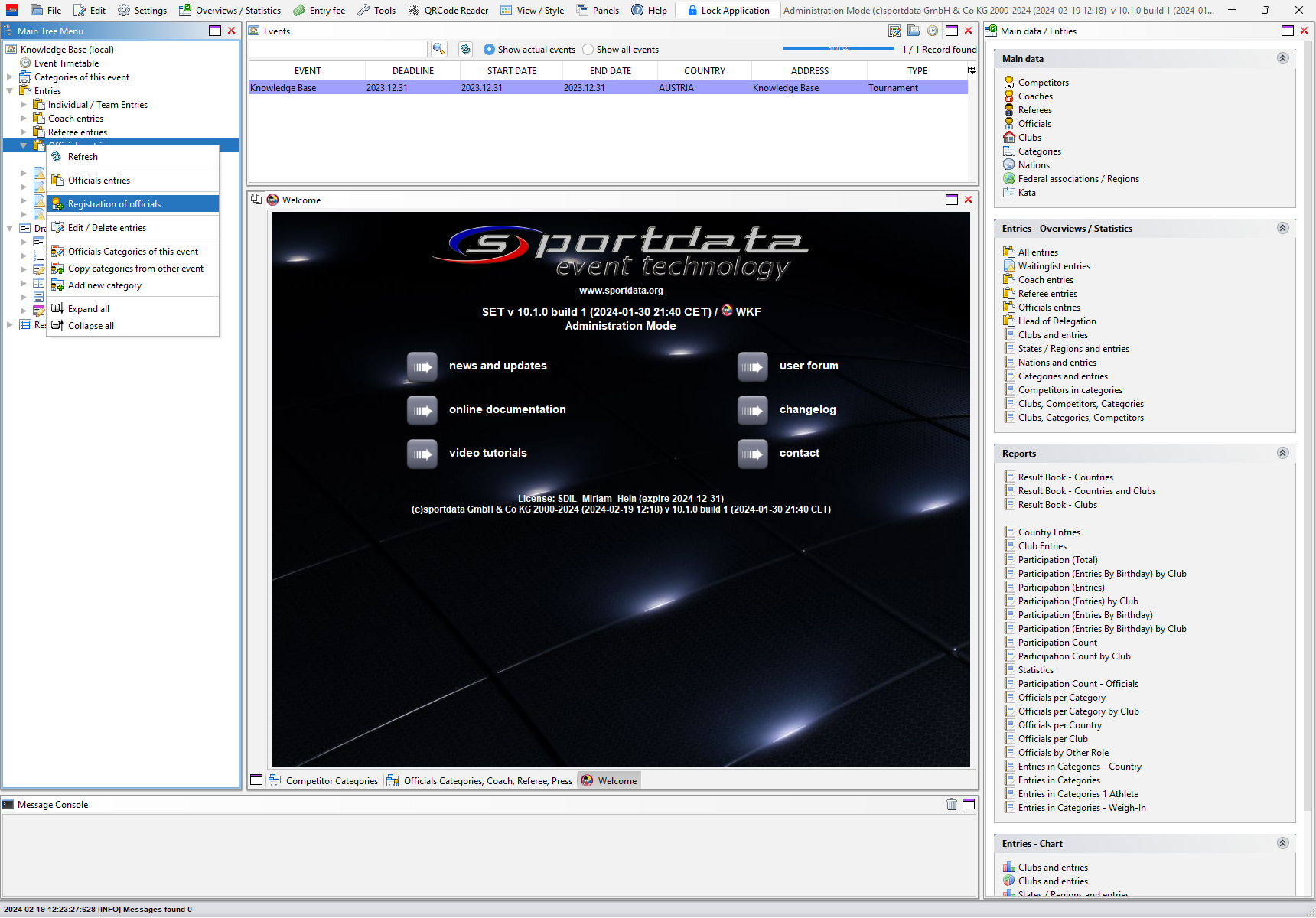Viewport: 1316px width, 918px height.
Task: Expand the Categories of this event node
Action: (10, 77)
